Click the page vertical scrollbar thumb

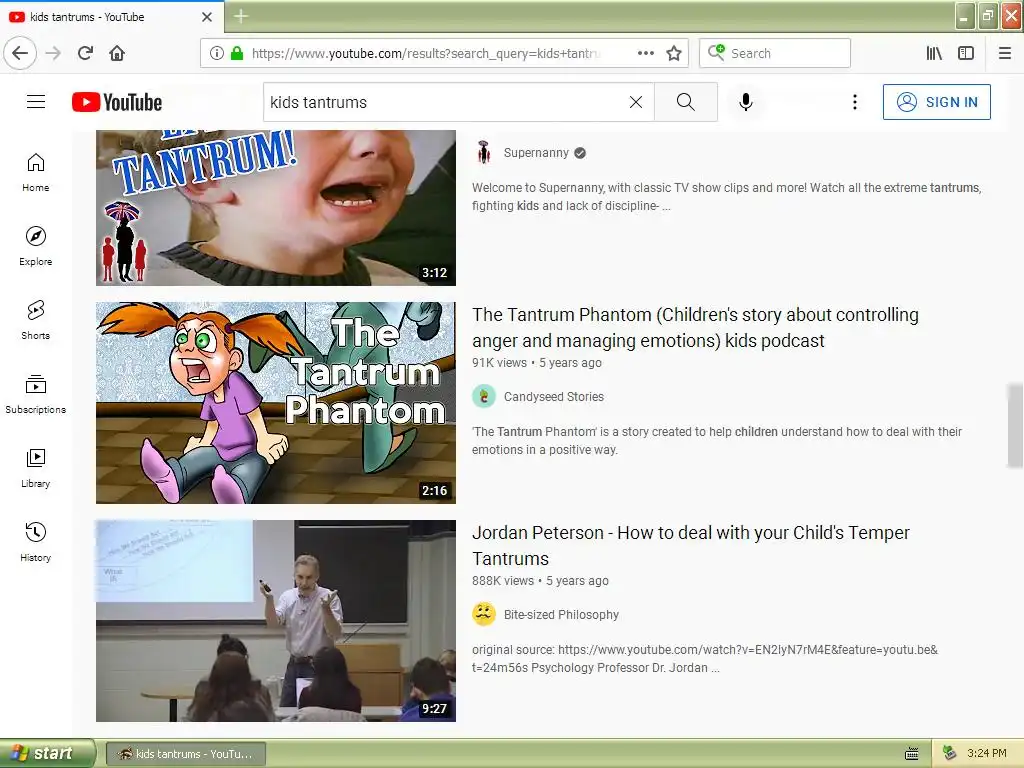(x=1015, y=425)
